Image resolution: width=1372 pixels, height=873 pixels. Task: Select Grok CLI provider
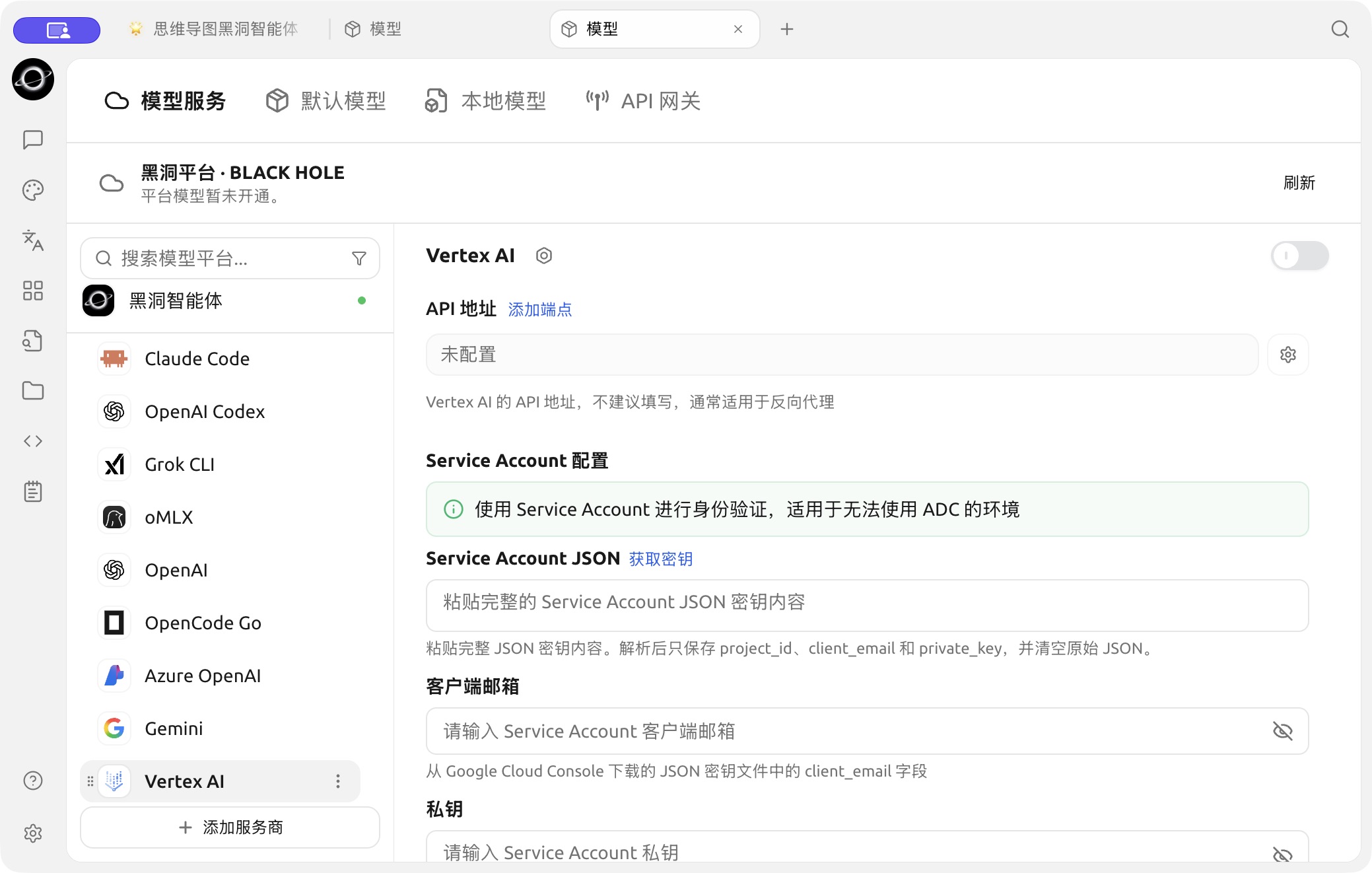coord(221,464)
